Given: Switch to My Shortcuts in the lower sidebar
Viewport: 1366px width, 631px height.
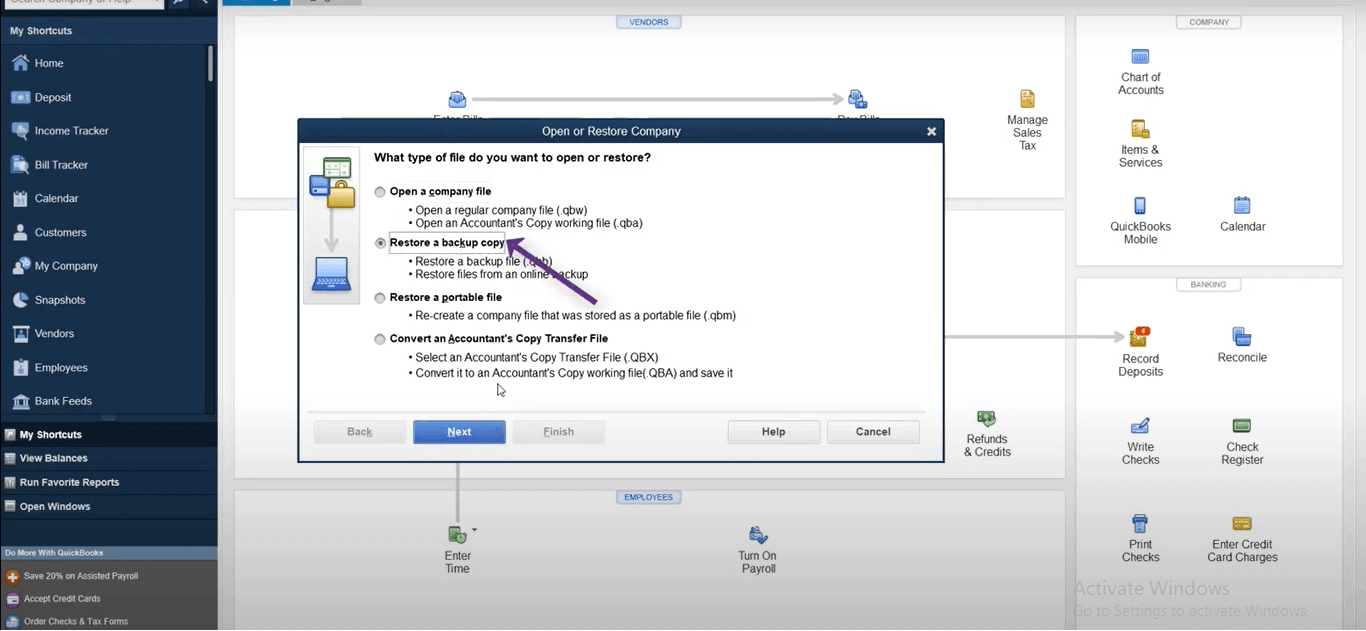Looking at the screenshot, I should point(109,435).
